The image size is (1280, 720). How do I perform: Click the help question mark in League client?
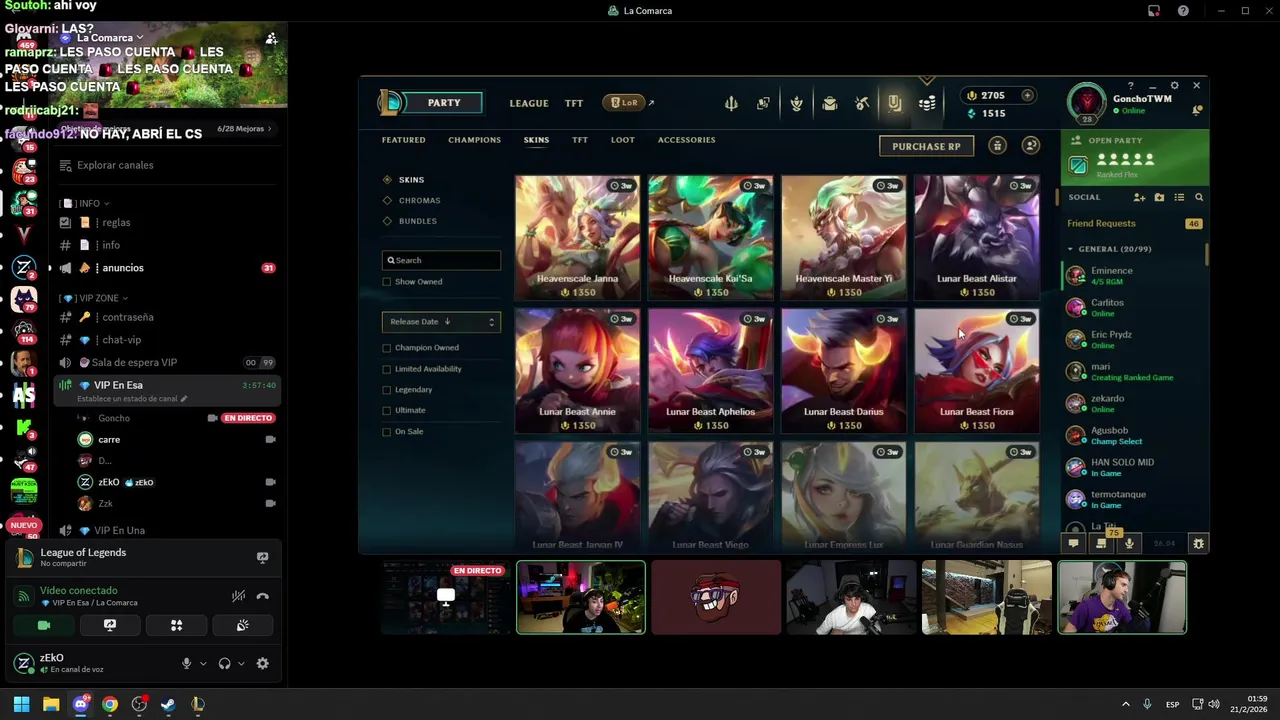coord(1131,86)
